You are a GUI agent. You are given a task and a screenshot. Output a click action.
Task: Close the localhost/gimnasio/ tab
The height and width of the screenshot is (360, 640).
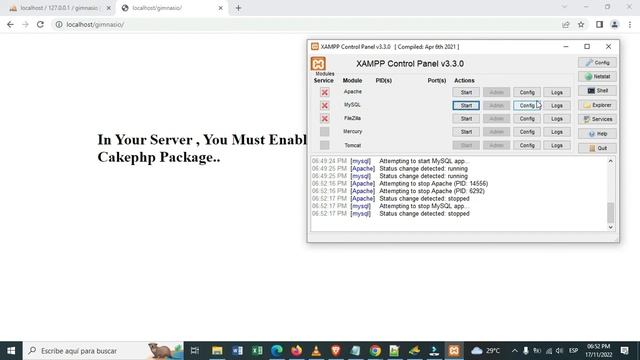[x=220, y=8]
